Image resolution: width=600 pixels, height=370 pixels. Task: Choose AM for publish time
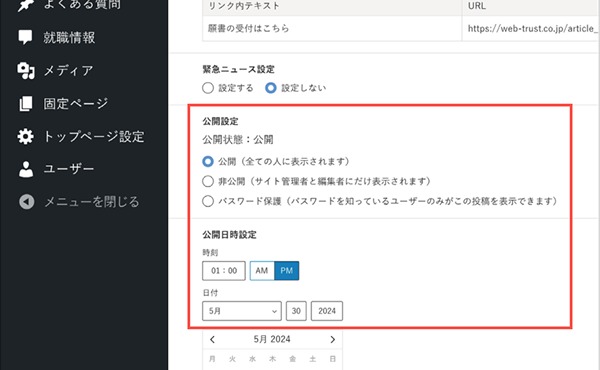click(x=262, y=271)
